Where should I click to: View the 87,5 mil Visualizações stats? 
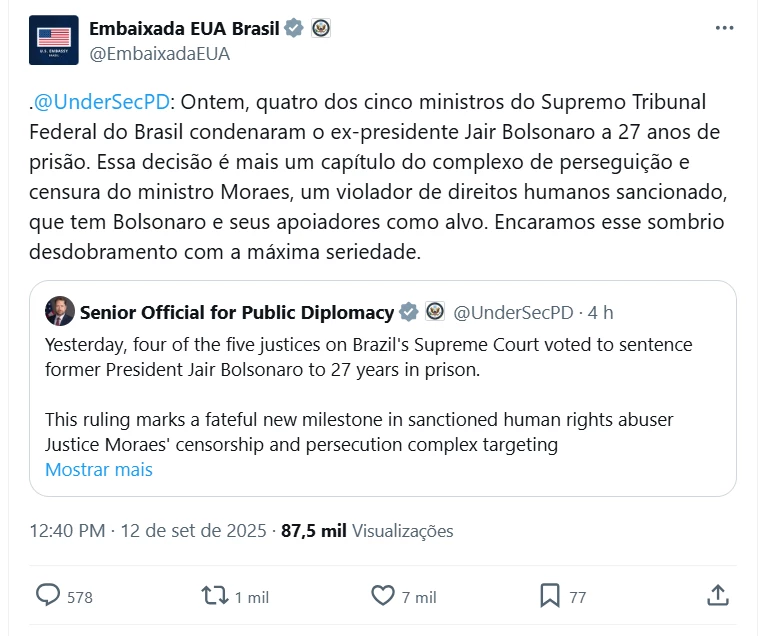[x=367, y=530]
